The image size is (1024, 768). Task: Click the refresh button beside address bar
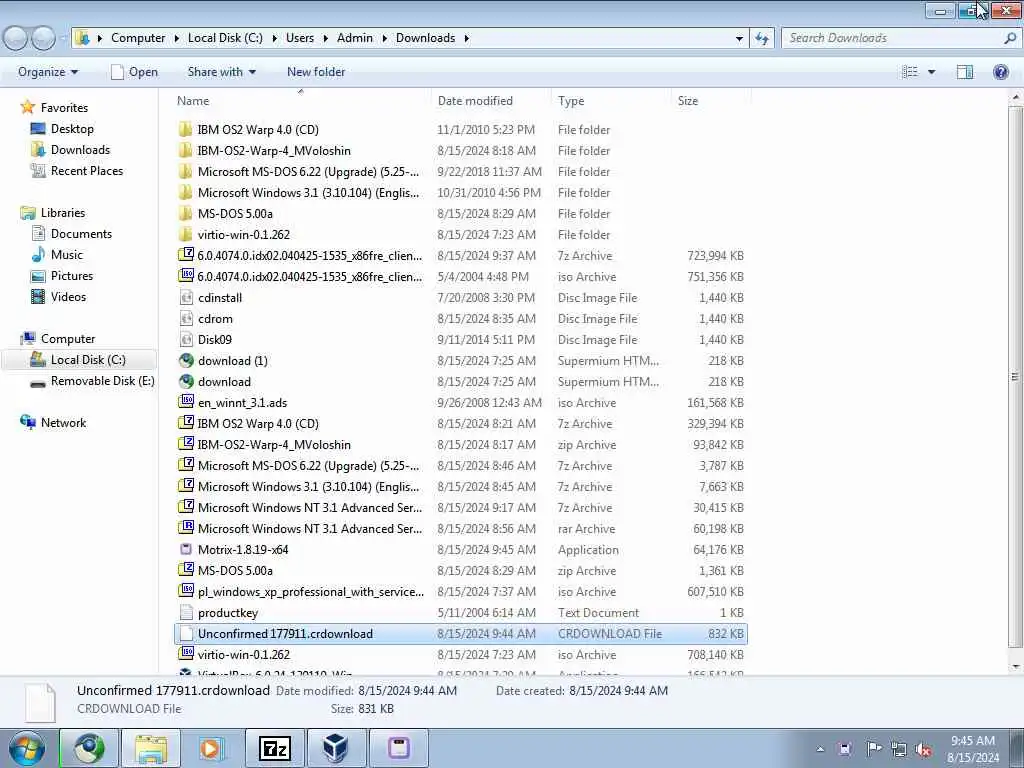(x=761, y=39)
